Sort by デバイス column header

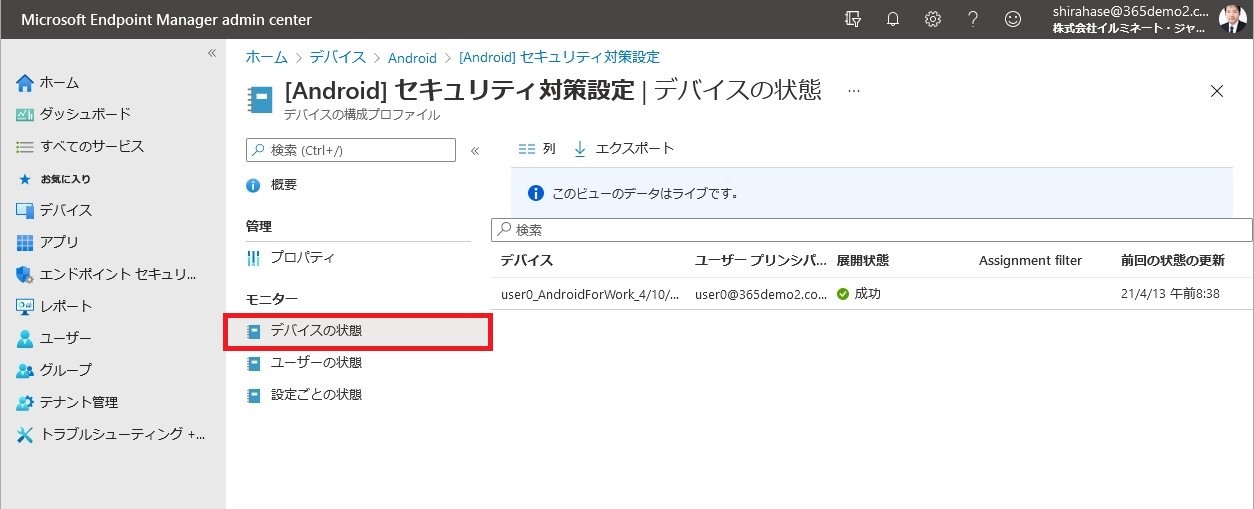tap(527, 260)
